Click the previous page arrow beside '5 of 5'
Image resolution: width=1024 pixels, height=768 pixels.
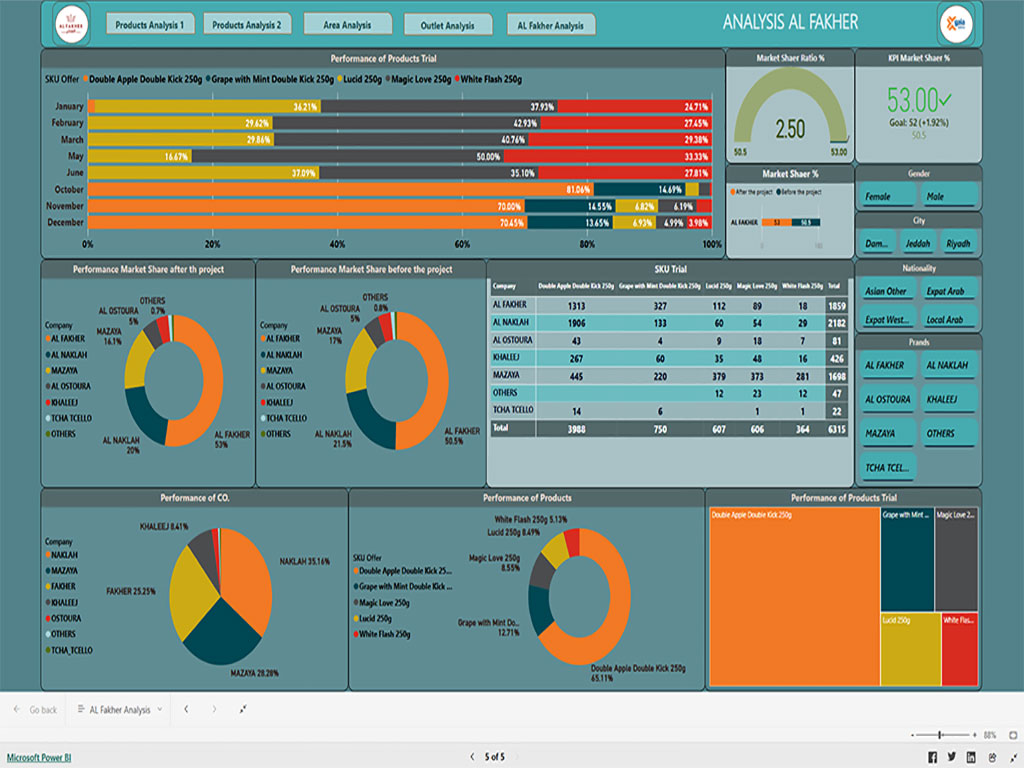point(472,757)
